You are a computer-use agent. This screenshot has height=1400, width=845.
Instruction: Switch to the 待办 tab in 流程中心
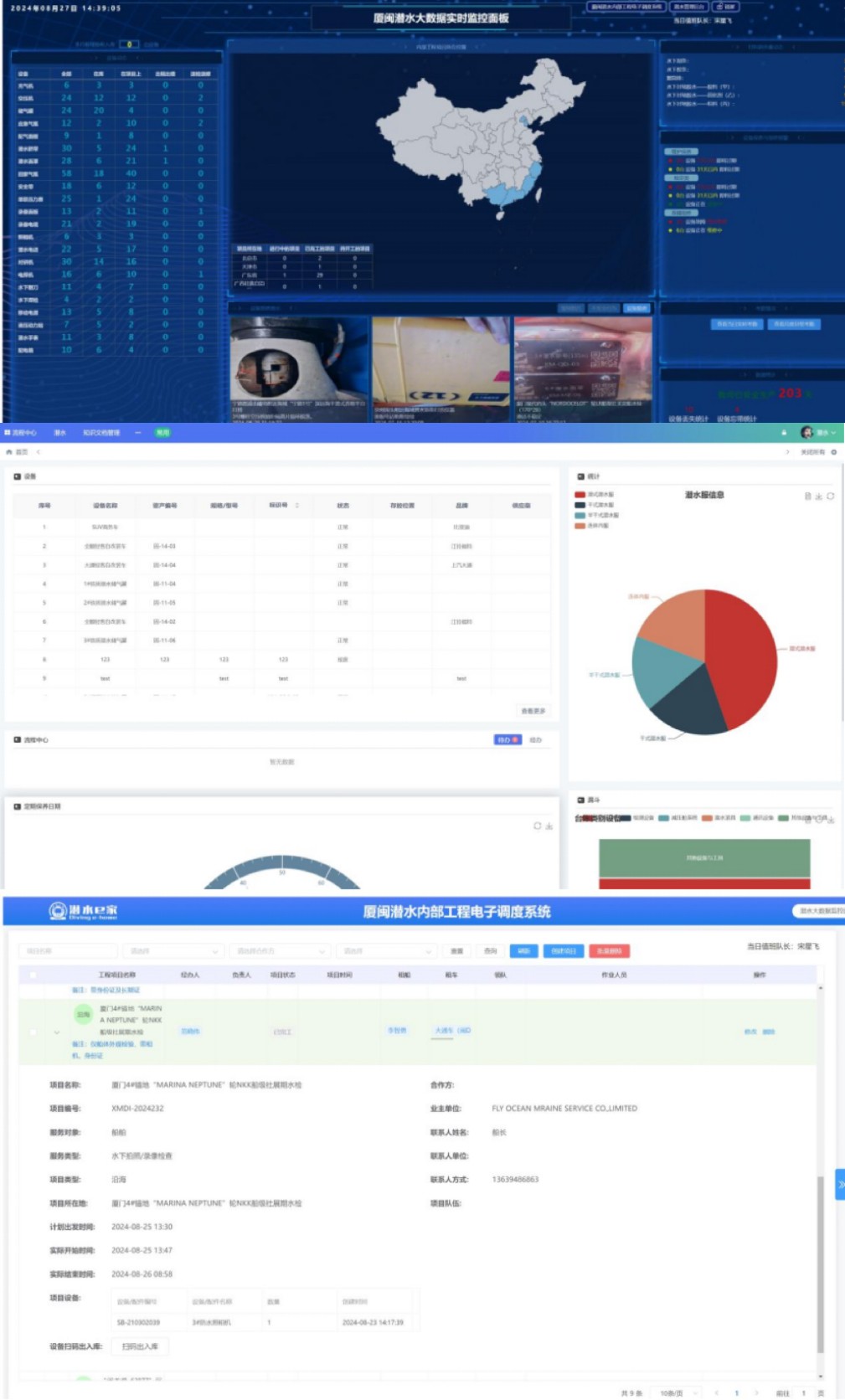[508, 740]
